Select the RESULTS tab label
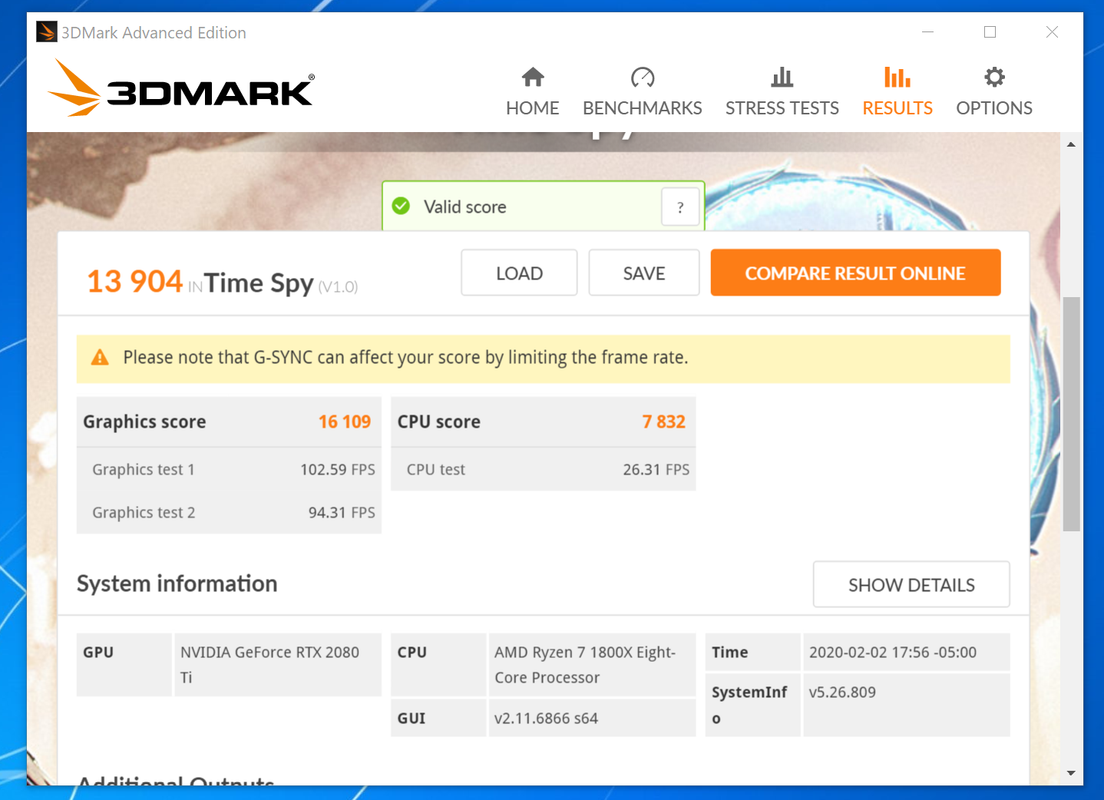This screenshot has width=1104, height=800. 897,108
